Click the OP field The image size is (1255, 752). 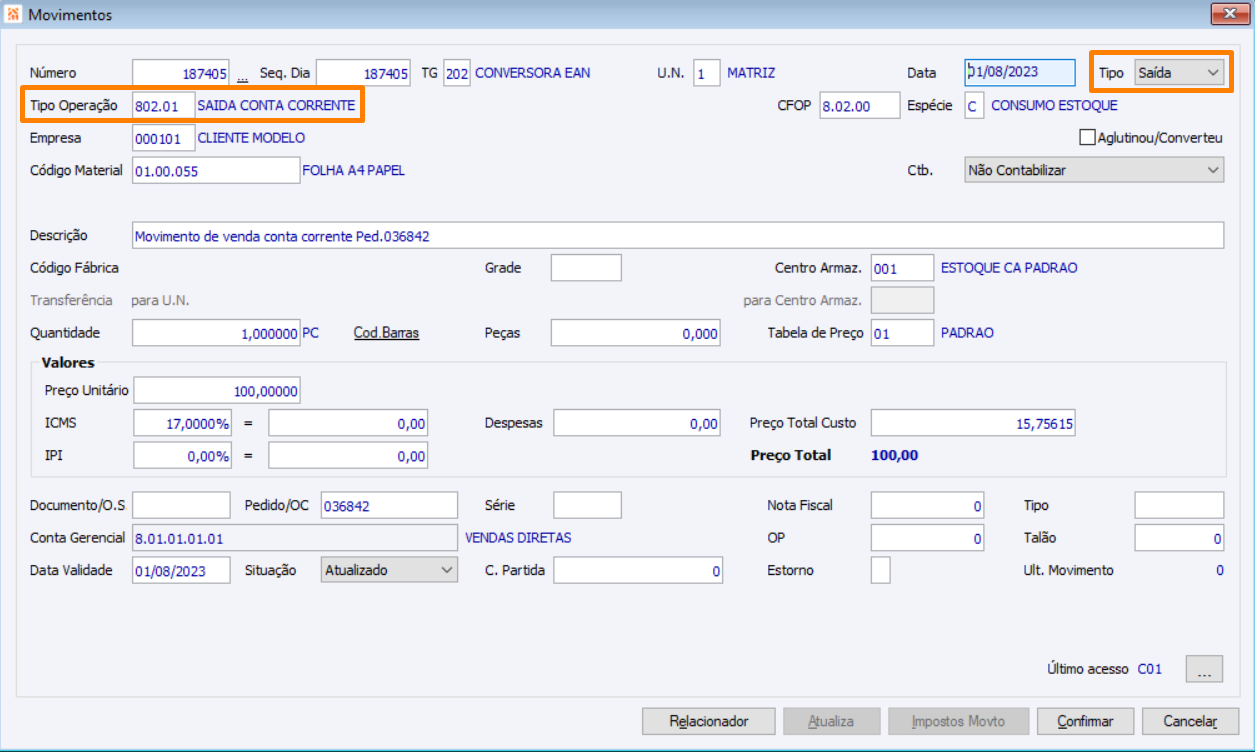tap(928, 538)
